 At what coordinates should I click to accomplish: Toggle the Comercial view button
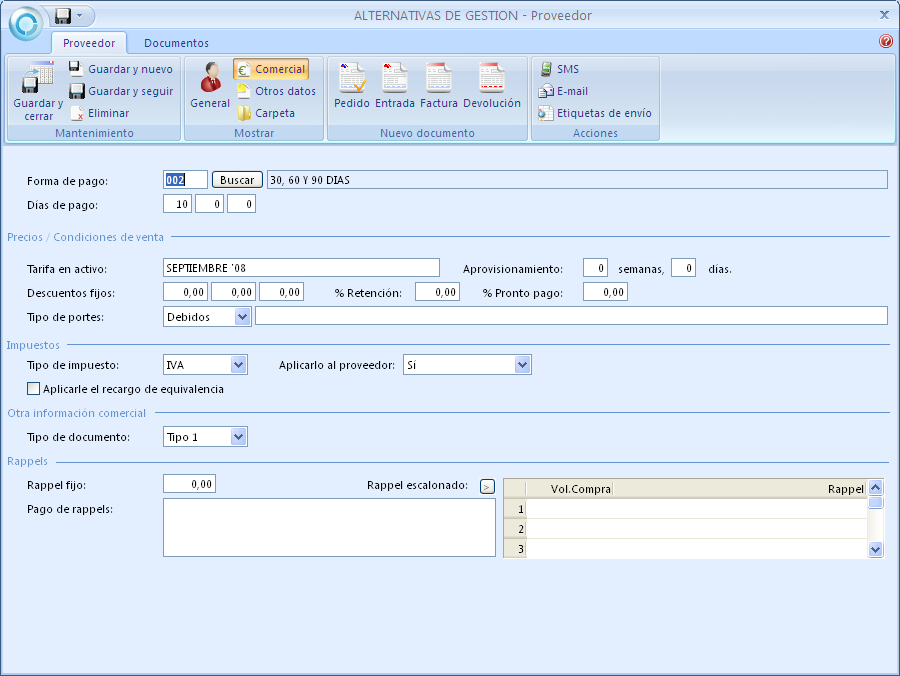(271, 69)
